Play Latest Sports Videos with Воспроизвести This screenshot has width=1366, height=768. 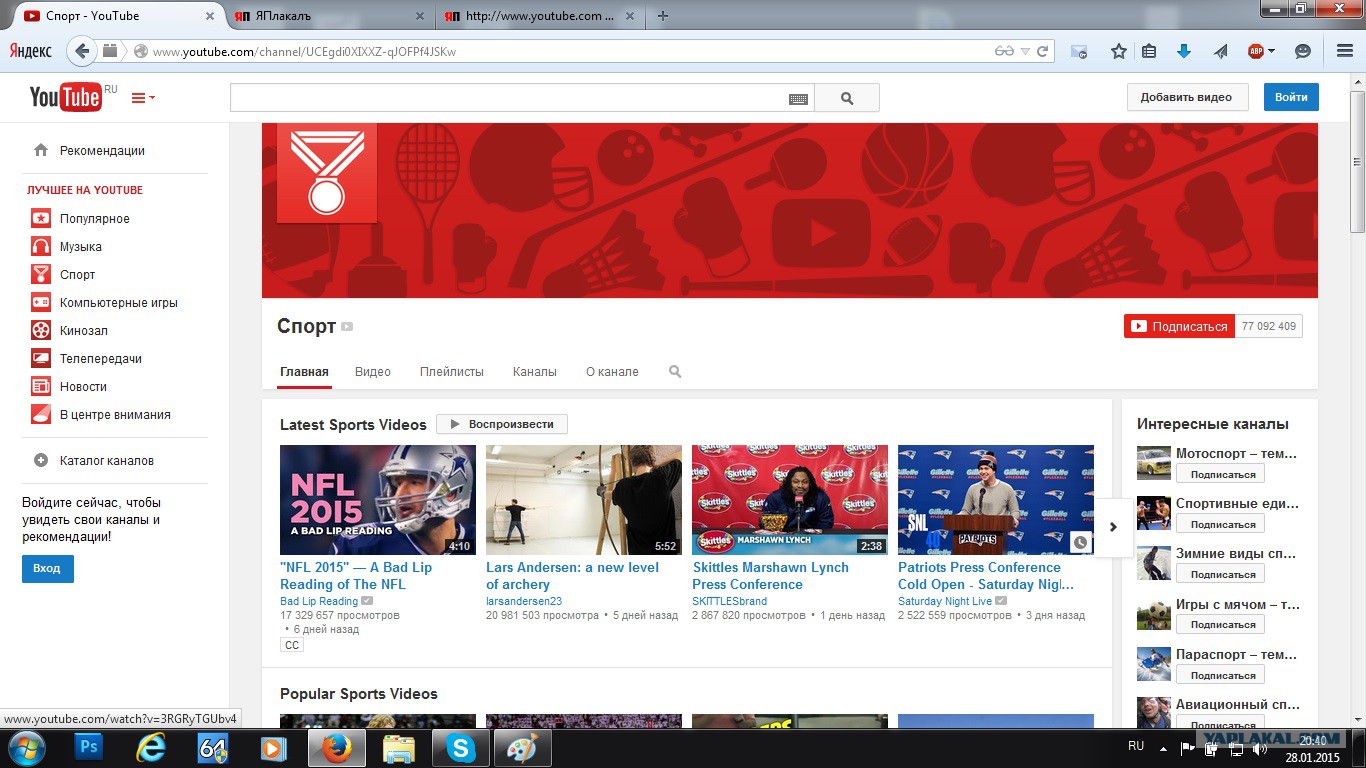coord(501,423)
